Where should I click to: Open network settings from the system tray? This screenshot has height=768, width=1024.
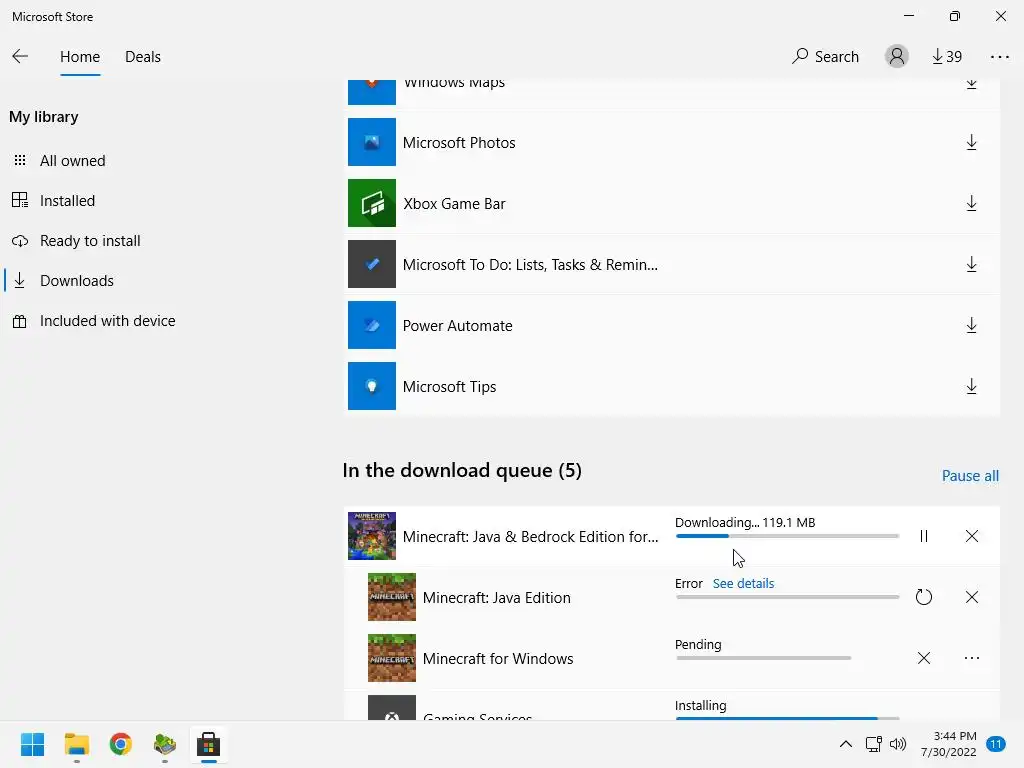click(x=874, y=744)
